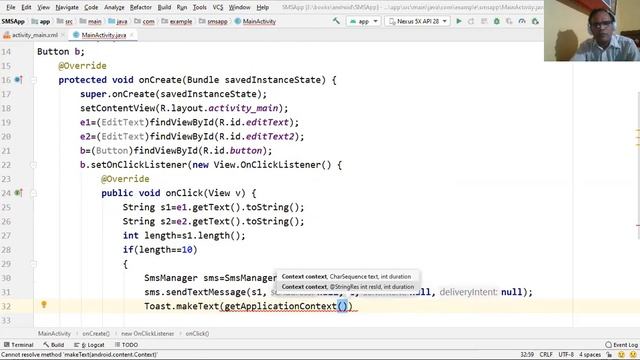Click the SMSApp project breadcrumb
640x360 pixels.
pyautogui.click(x=13, y=21)
